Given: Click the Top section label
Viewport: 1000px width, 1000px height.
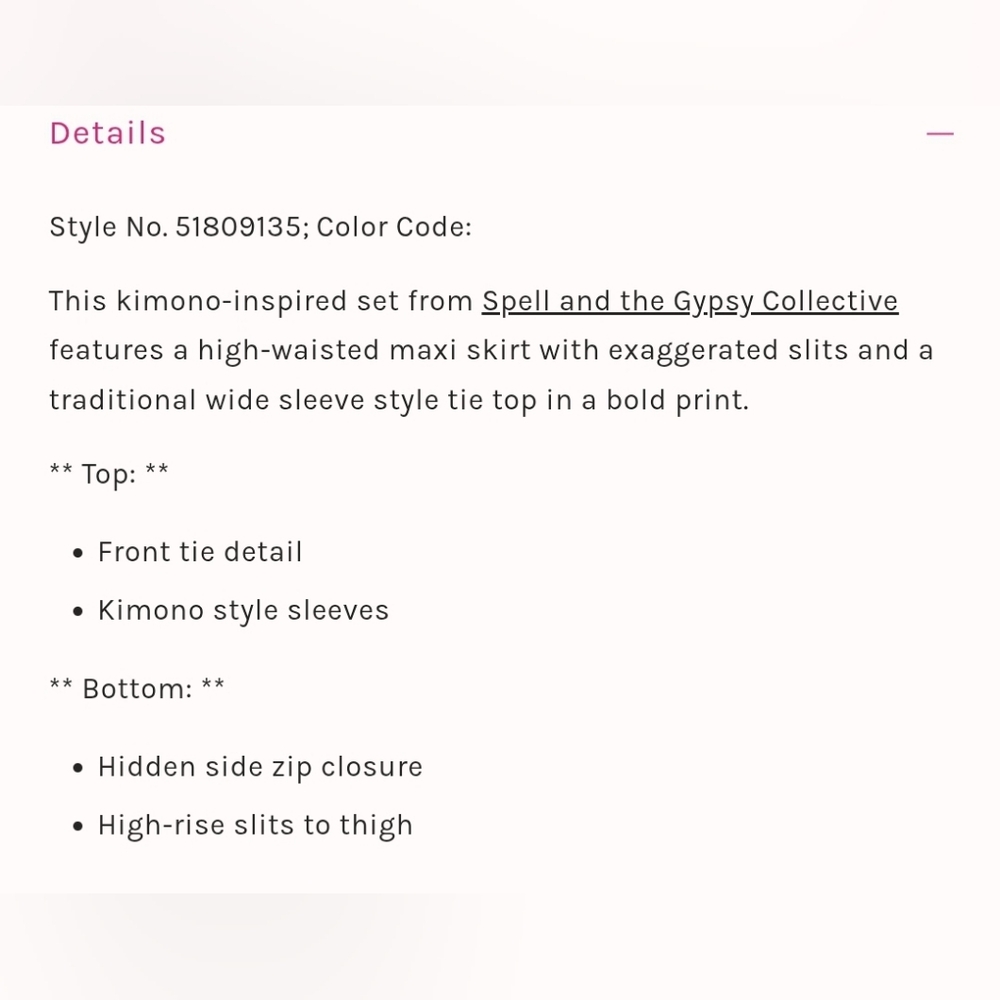Looking at the screenshot, I should pos(109,474).
